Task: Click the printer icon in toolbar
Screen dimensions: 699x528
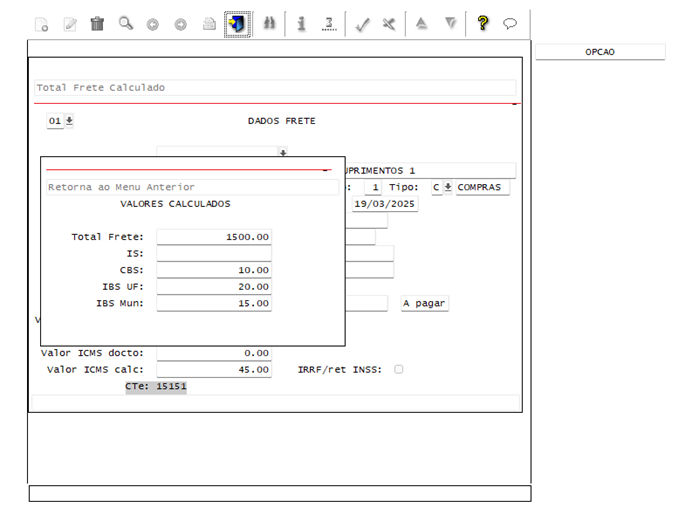Action: pyautogui.click(x=209, y=24)
